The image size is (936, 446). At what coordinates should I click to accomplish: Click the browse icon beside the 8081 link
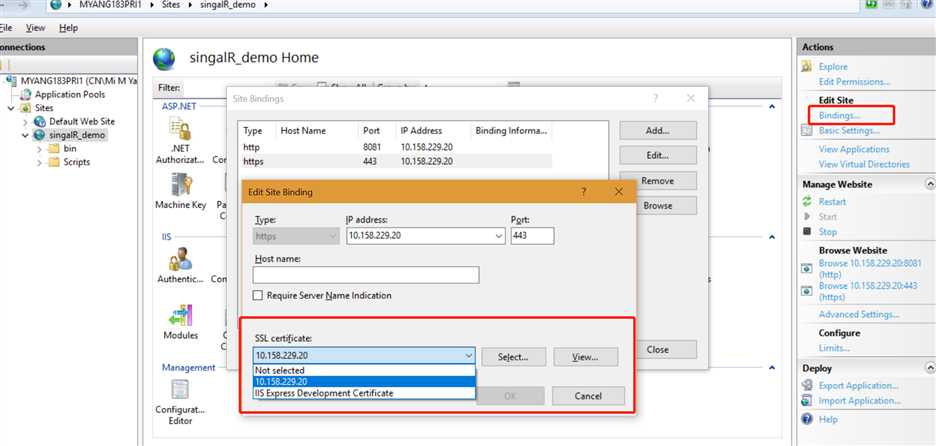807,269
